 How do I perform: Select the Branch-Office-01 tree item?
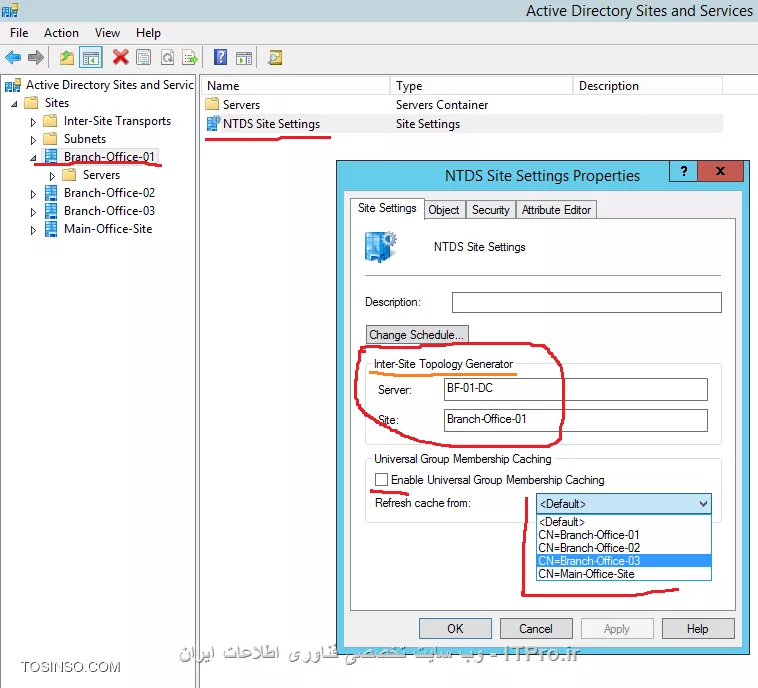[x=109, y=157]
